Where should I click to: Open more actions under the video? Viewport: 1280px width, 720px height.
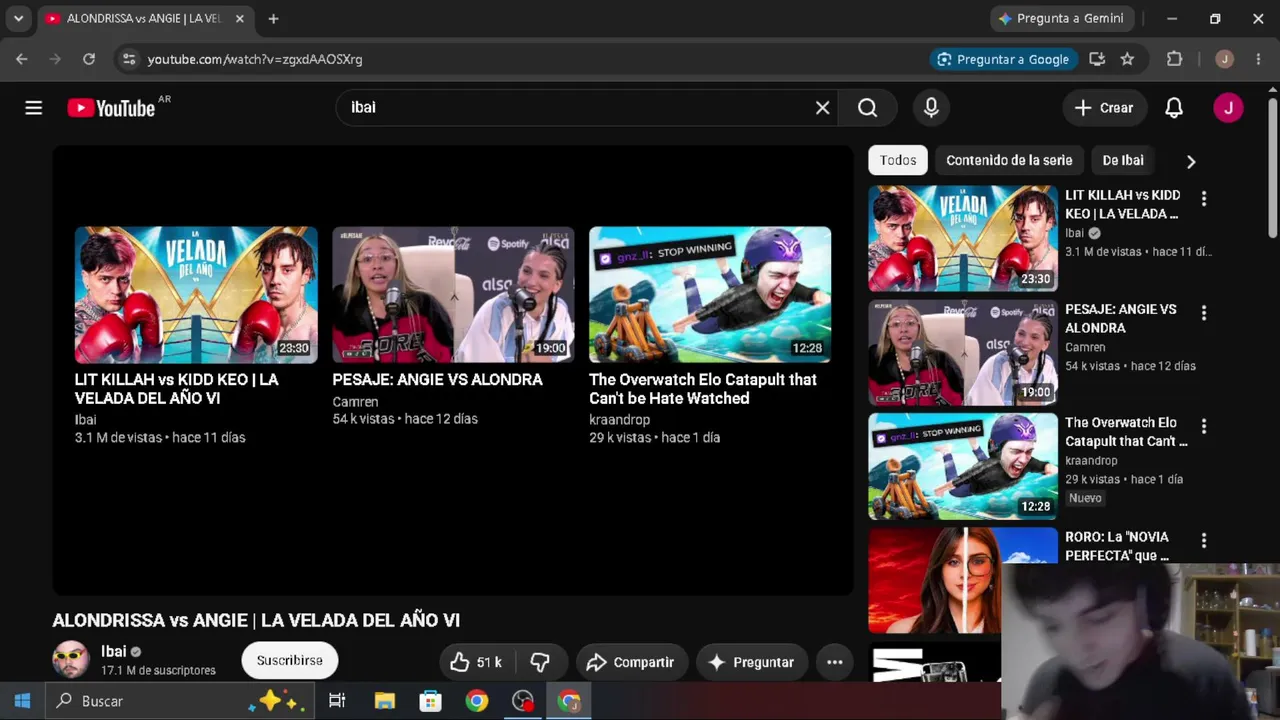pyautogui.click(x=835, y=662)
